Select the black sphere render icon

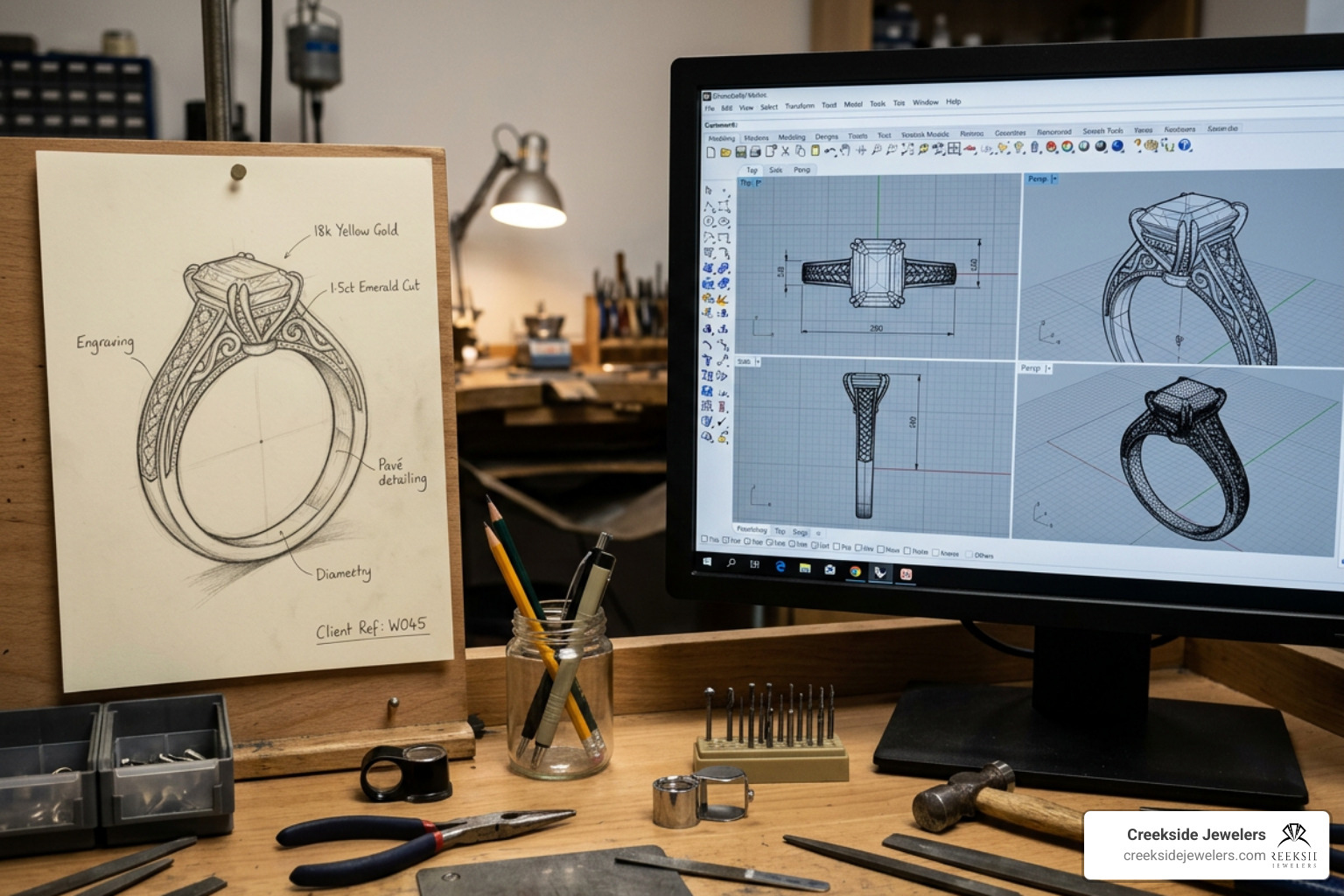1101,146
